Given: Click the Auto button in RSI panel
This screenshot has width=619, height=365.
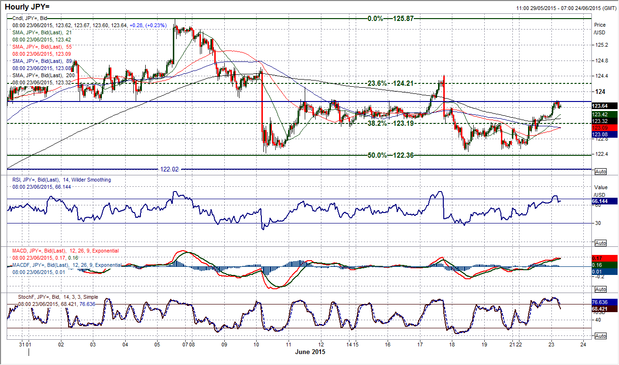Looking at the screenshot, I should pyautogui.click(x=600, y=242).
